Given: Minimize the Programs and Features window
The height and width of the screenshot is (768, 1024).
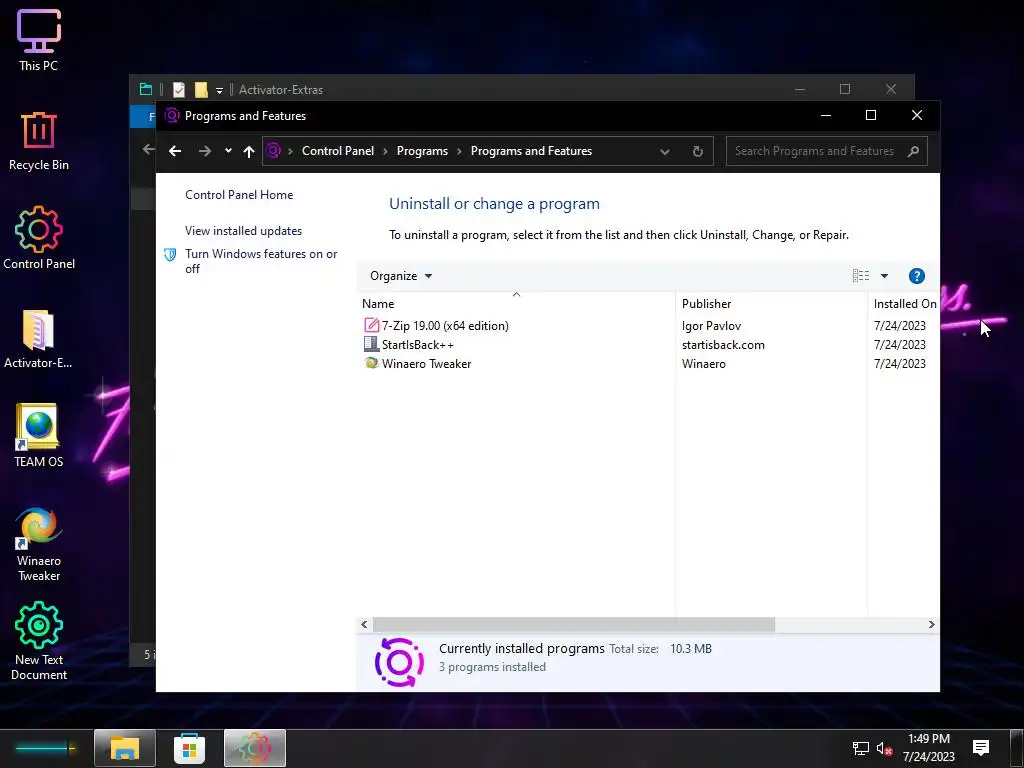Looking at the screenshot, I should 825,115.
